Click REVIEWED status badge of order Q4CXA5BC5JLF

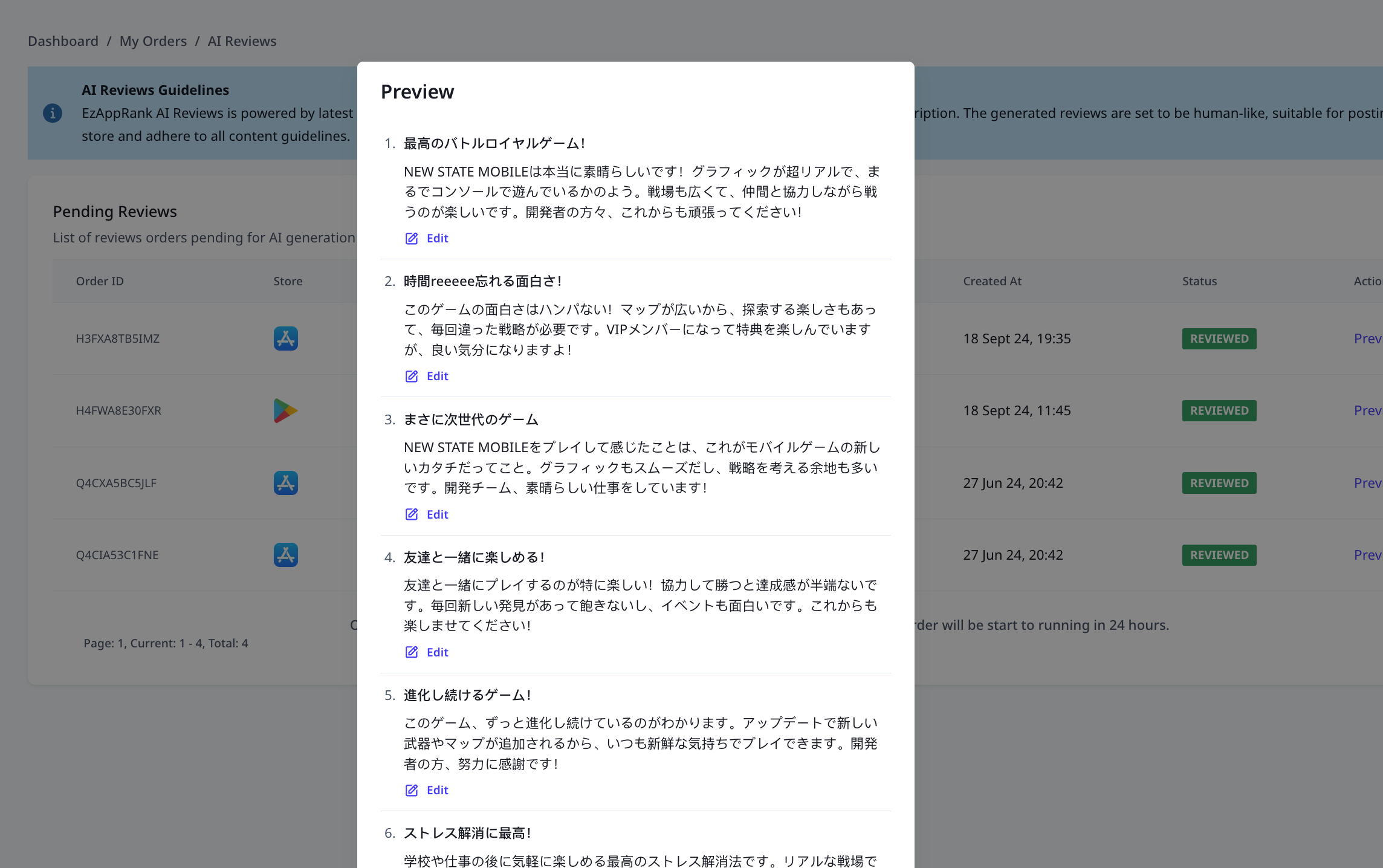click(x=1219, y=483)
